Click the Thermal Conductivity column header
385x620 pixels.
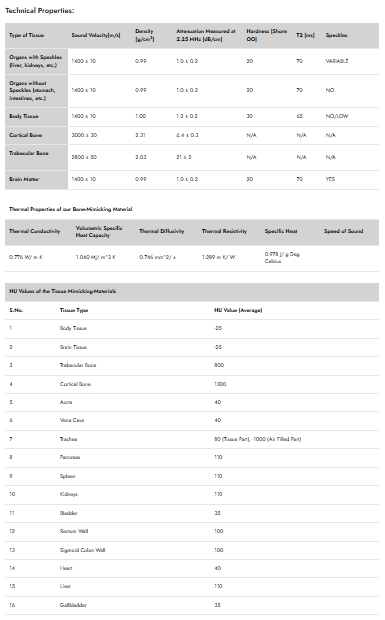click(35, 231)
